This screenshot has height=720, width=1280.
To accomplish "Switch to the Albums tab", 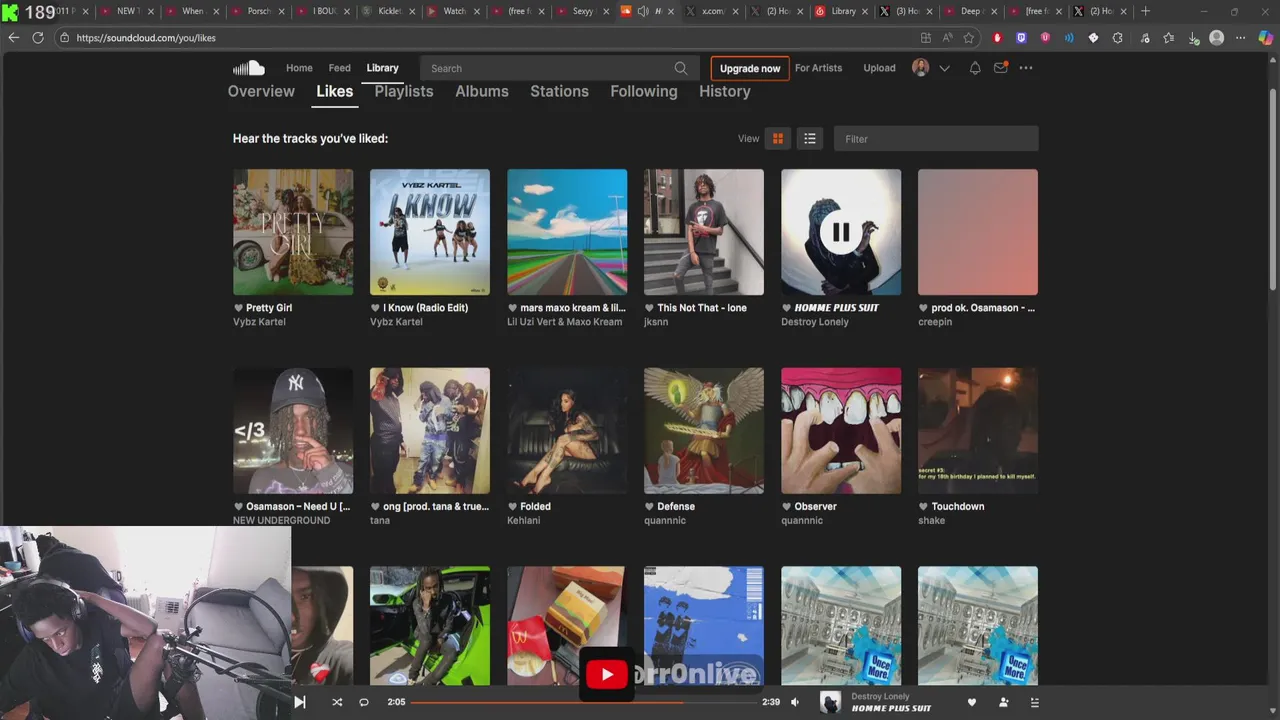I will [482, 91].
